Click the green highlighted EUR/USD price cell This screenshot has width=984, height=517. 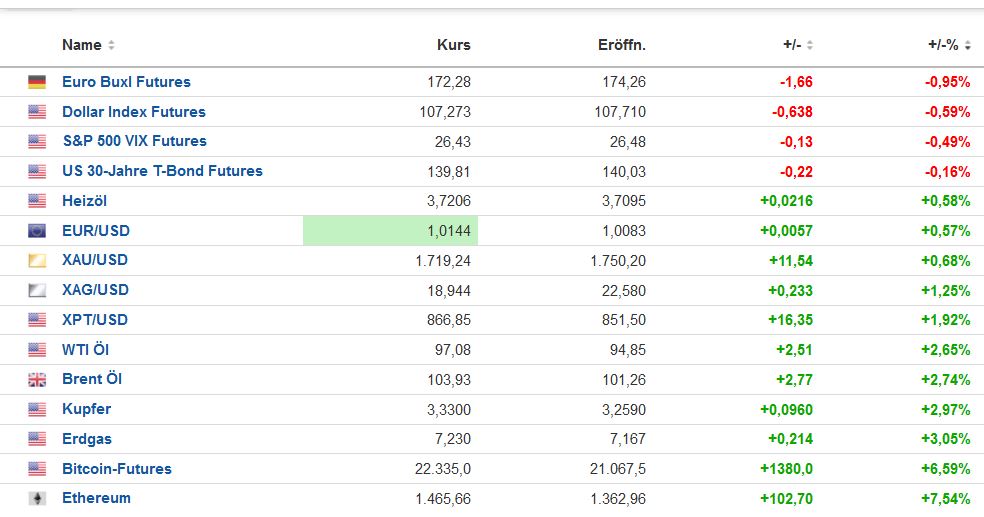click(391, 231)
